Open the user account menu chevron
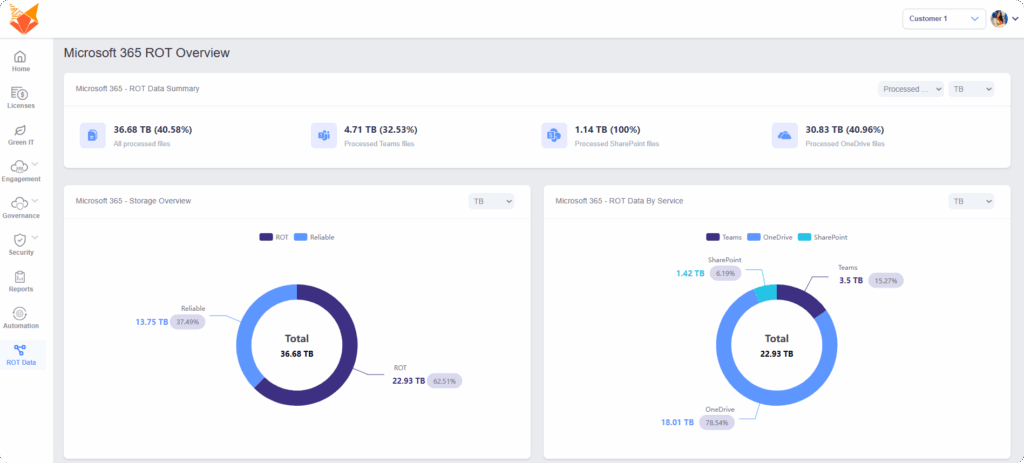Screen dimensions: 1024x463 click(1016, 19)
